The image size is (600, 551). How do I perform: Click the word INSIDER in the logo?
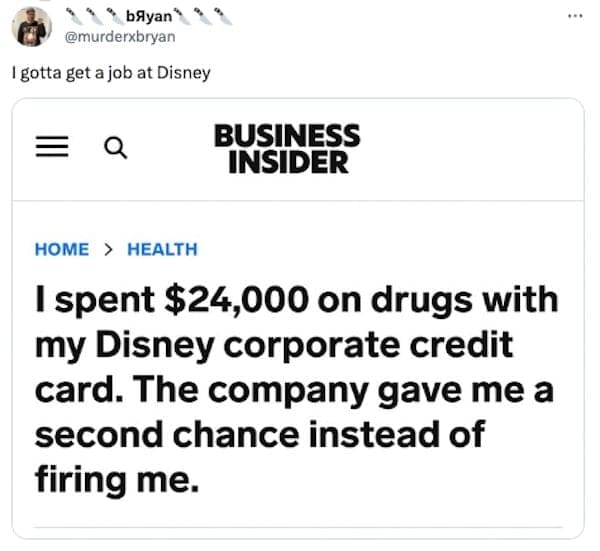click(287, 161)
